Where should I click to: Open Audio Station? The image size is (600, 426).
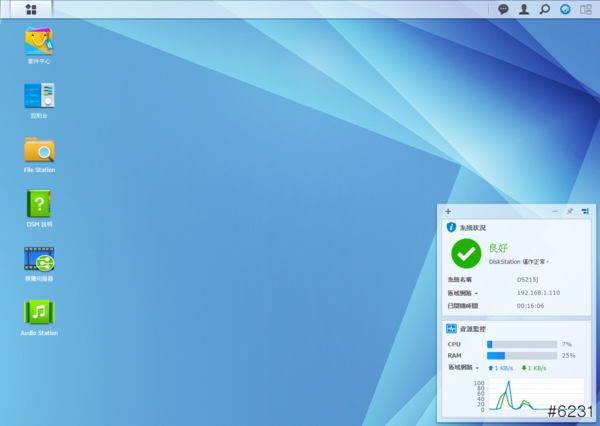click(x=39, y=313)
